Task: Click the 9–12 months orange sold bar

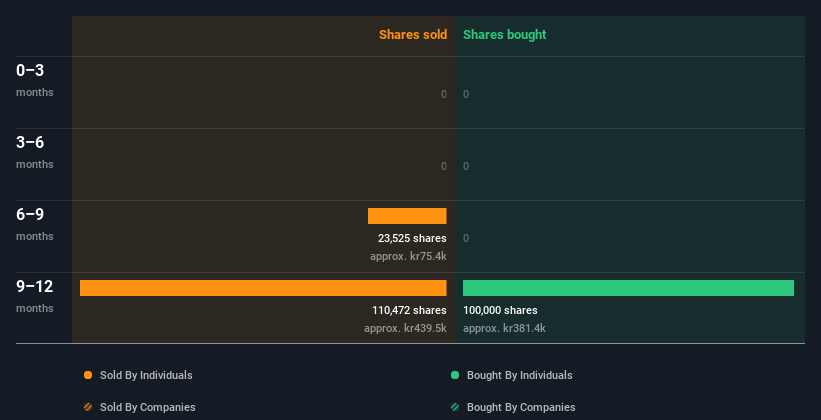Action: pyautogui.click(x=263, y=288)
